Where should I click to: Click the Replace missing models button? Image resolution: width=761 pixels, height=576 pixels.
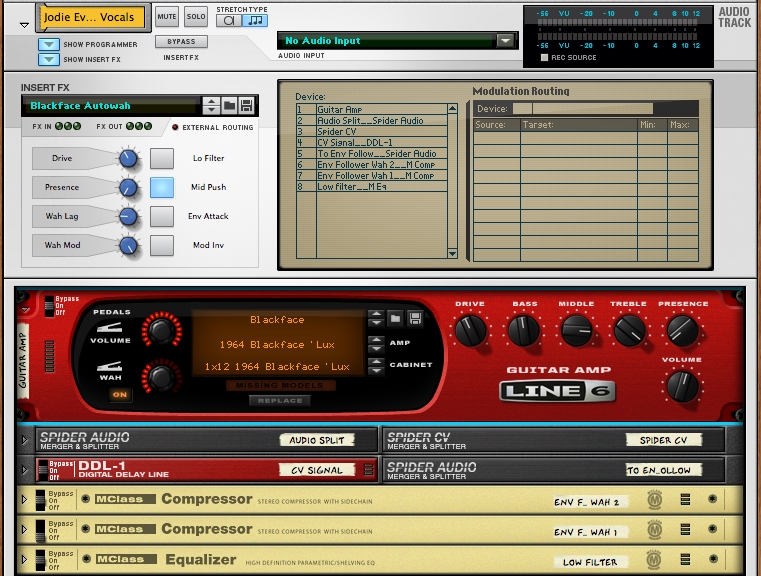click(x=280, y=400)
